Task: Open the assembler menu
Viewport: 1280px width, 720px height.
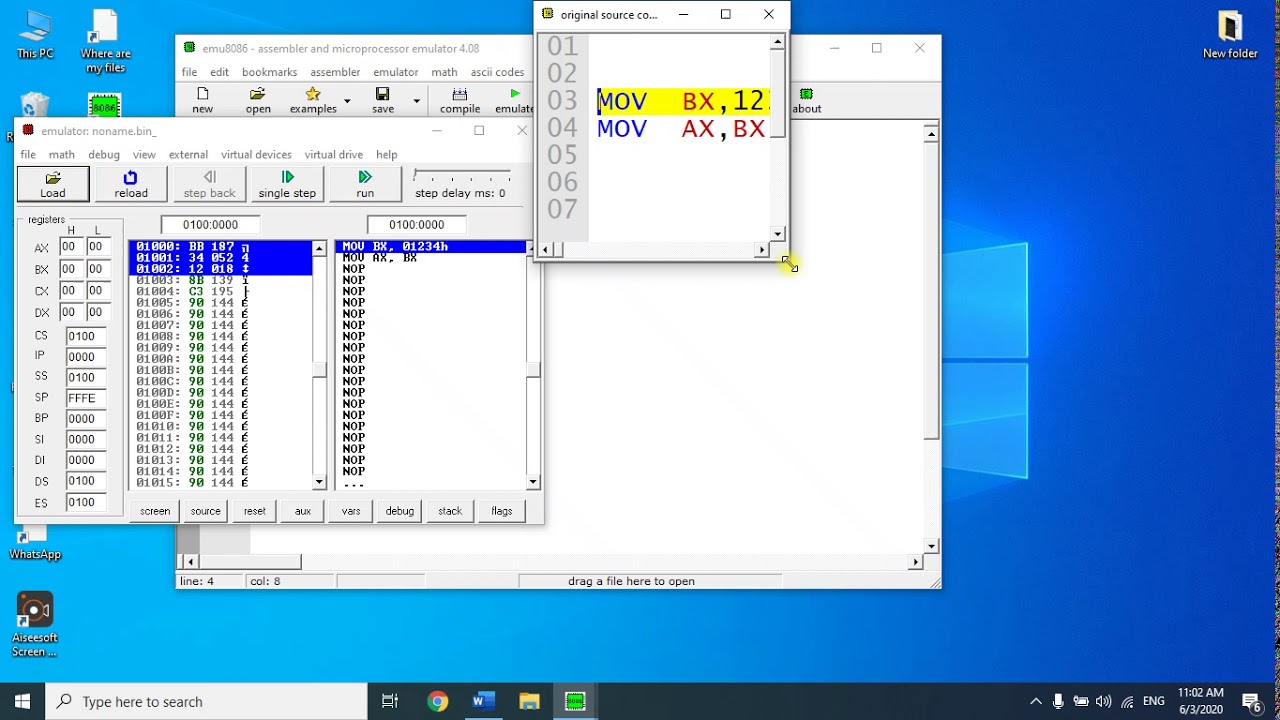Action: pos(335,73)
